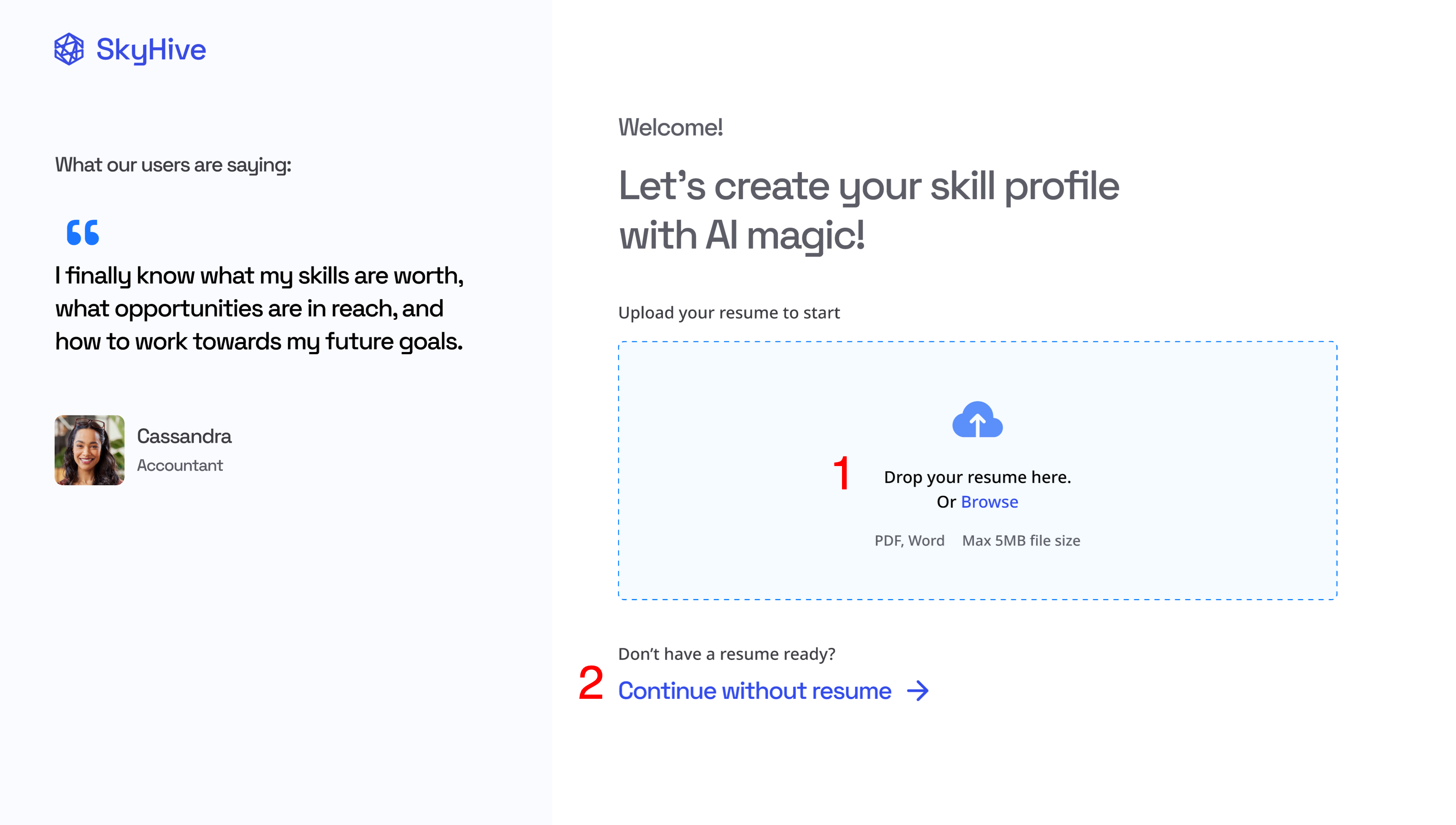Click the 'PDF, Word' format label
This screenshot has height=825, width=1456.
tap(909, 540)
